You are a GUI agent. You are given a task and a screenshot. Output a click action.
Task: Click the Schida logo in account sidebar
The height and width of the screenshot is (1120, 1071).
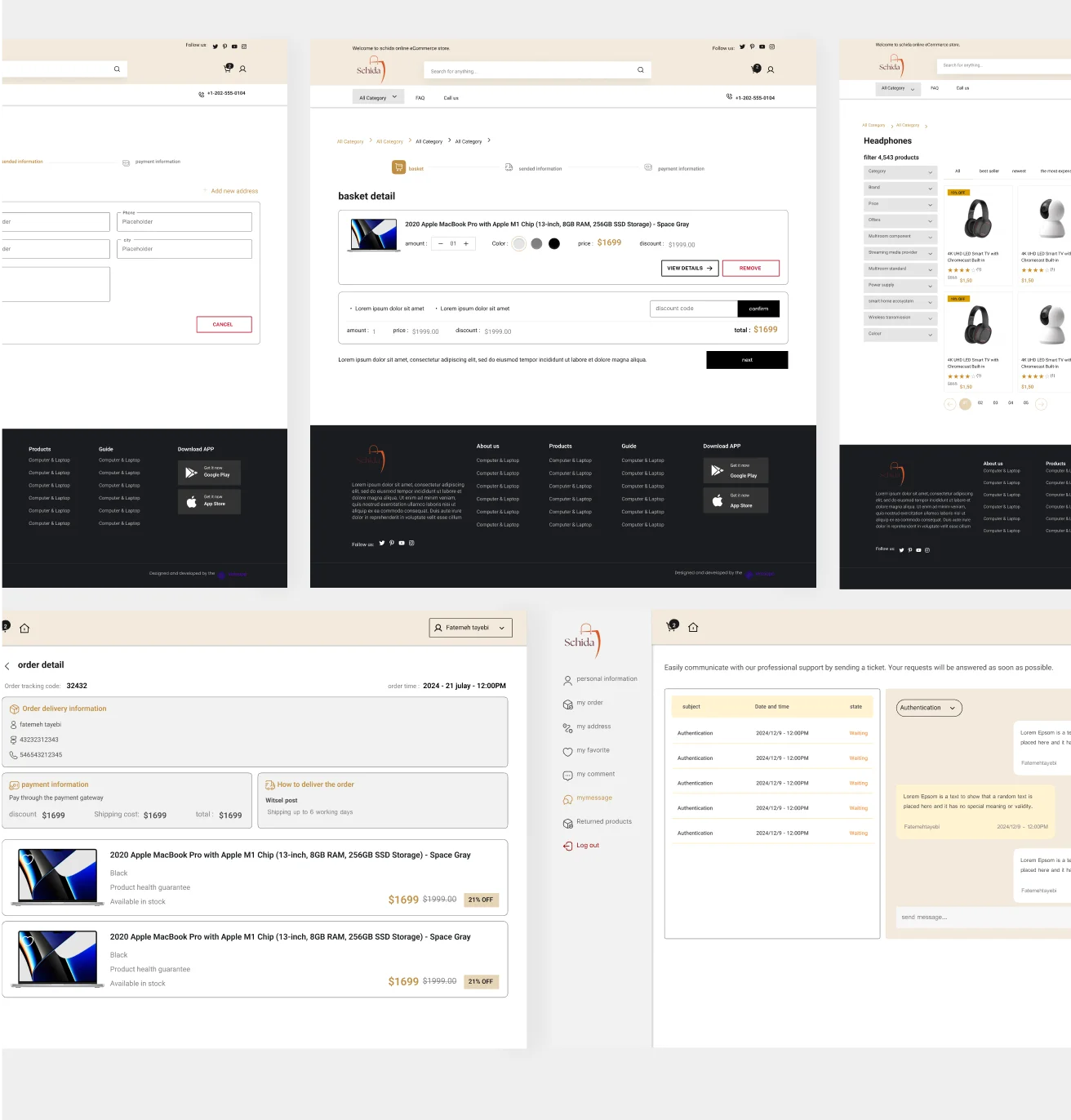pyautogui.click(x=582, y=641)
